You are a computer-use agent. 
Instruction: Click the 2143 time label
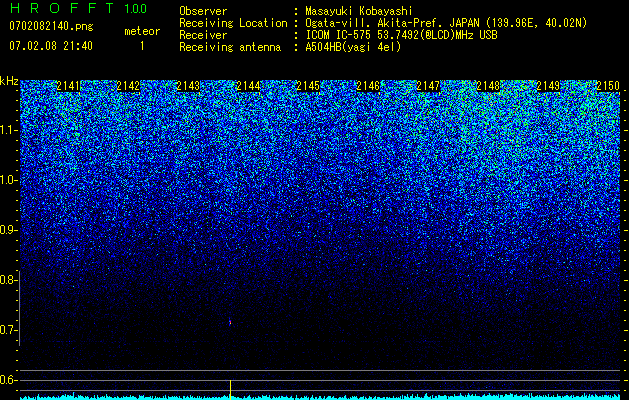(188, 86)
